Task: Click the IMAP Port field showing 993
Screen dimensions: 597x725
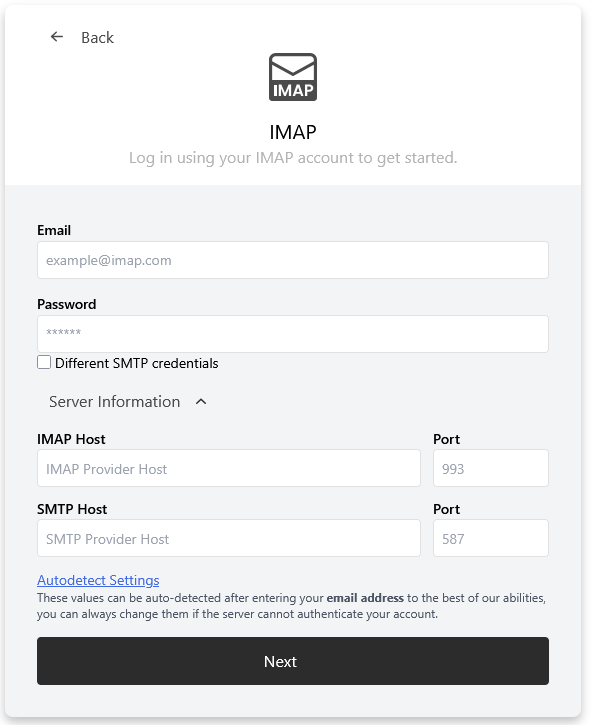Action: click(491, 468)
